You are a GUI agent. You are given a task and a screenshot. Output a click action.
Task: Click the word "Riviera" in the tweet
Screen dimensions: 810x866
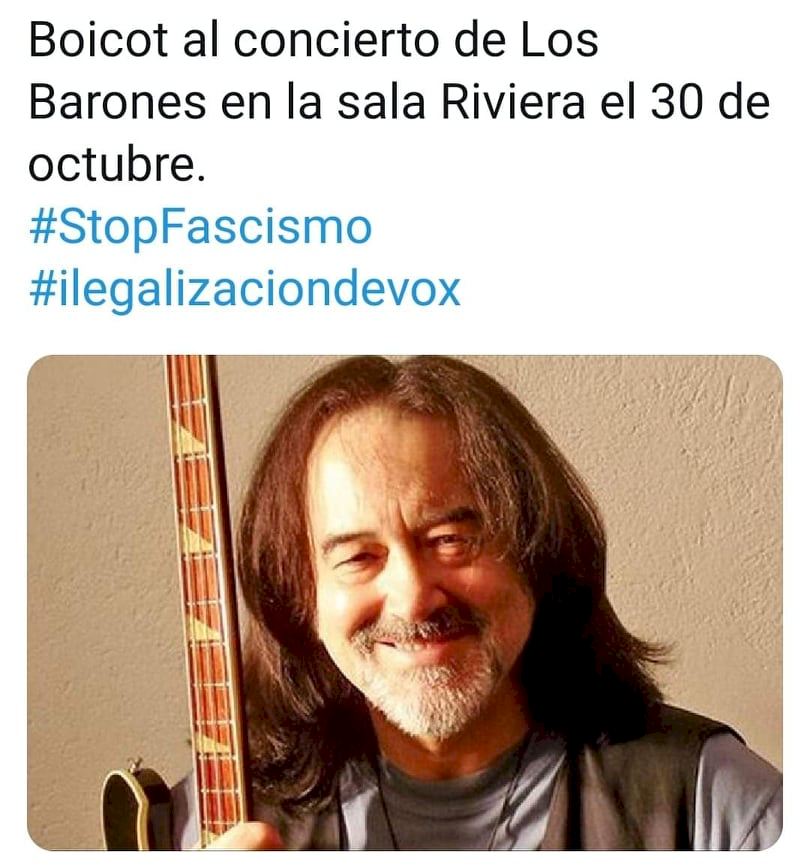[x=513, y=103]
